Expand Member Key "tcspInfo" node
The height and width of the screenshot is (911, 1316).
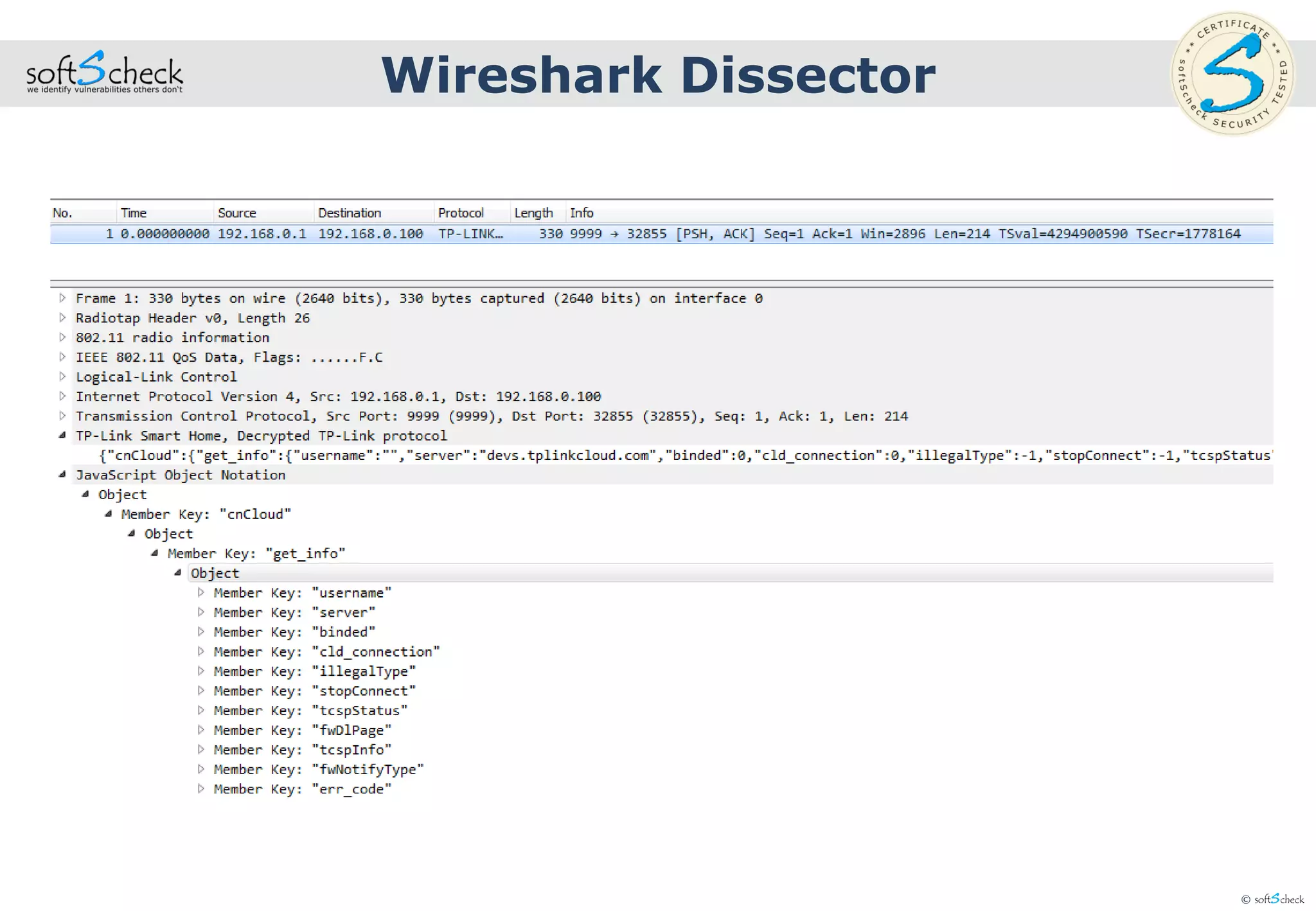pyautogui.click(x=200, y=749)
